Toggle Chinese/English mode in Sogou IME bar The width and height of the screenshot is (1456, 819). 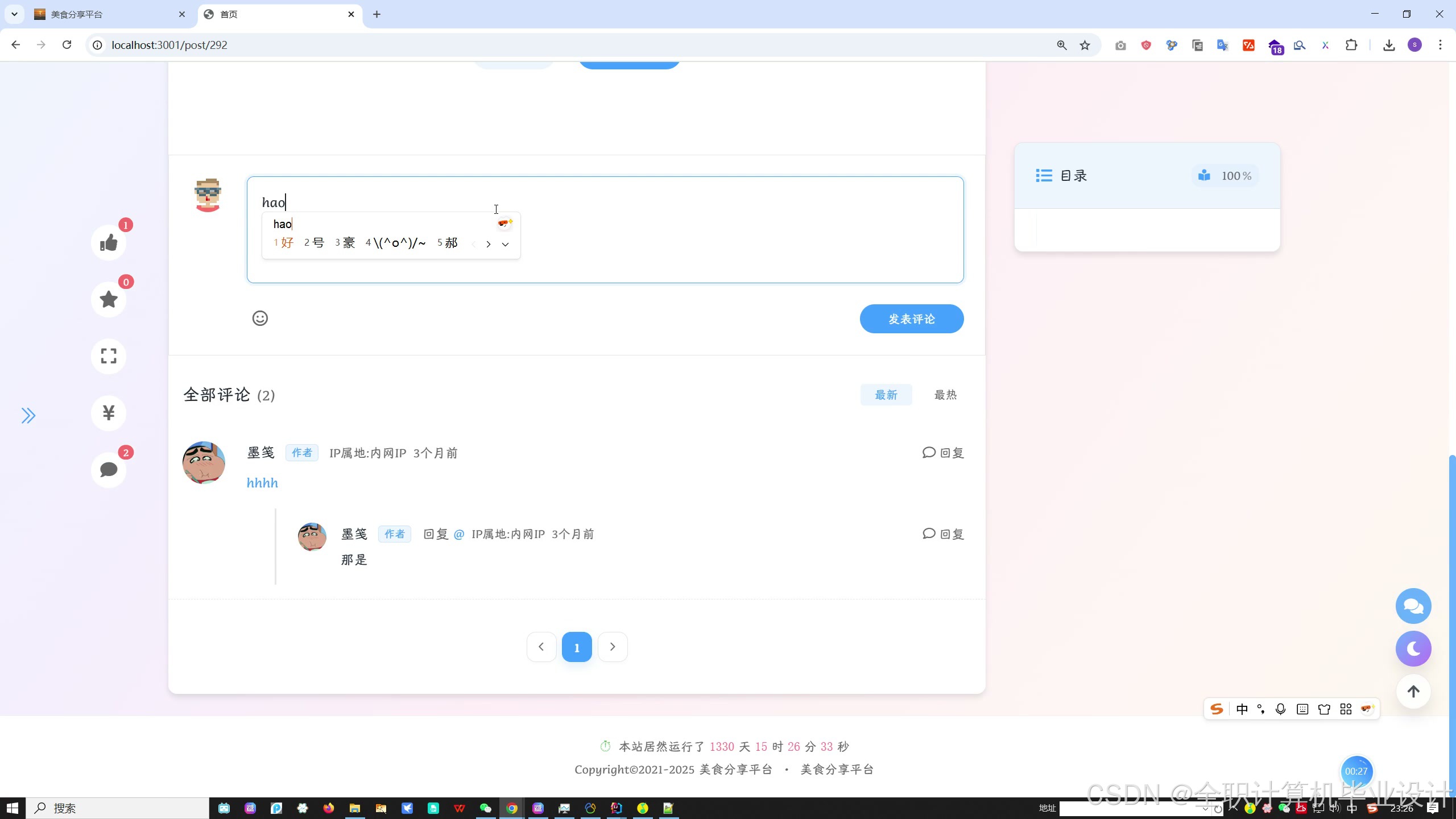point(1242,709)
